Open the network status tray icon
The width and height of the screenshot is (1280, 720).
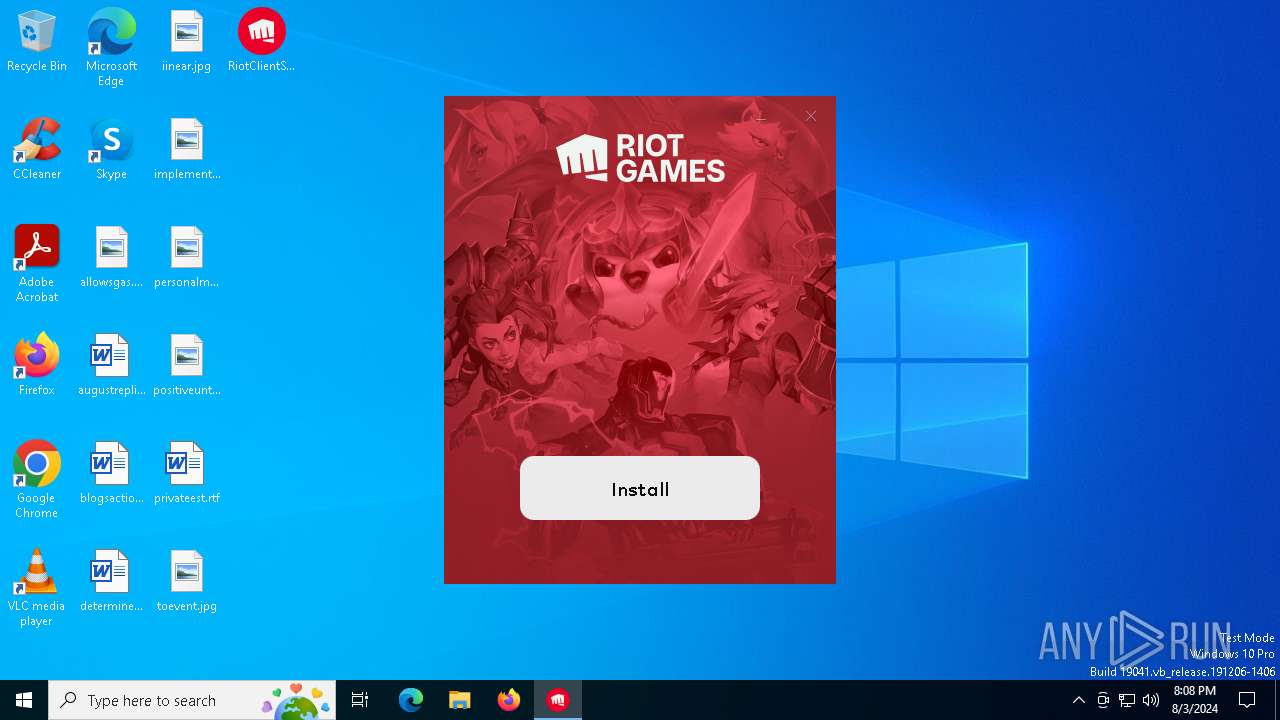click(1127, 700)
